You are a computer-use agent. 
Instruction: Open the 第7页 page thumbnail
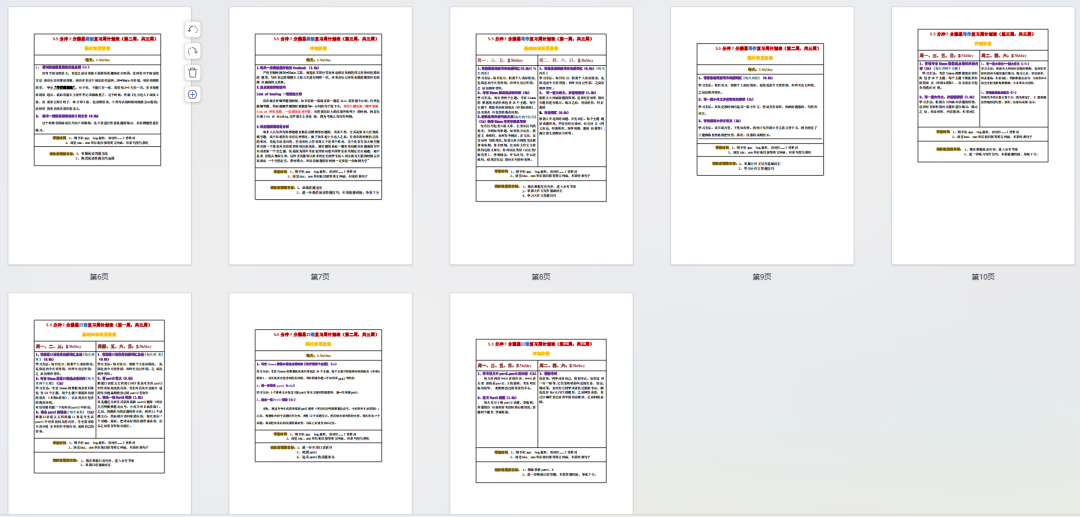tap(320, 136)
